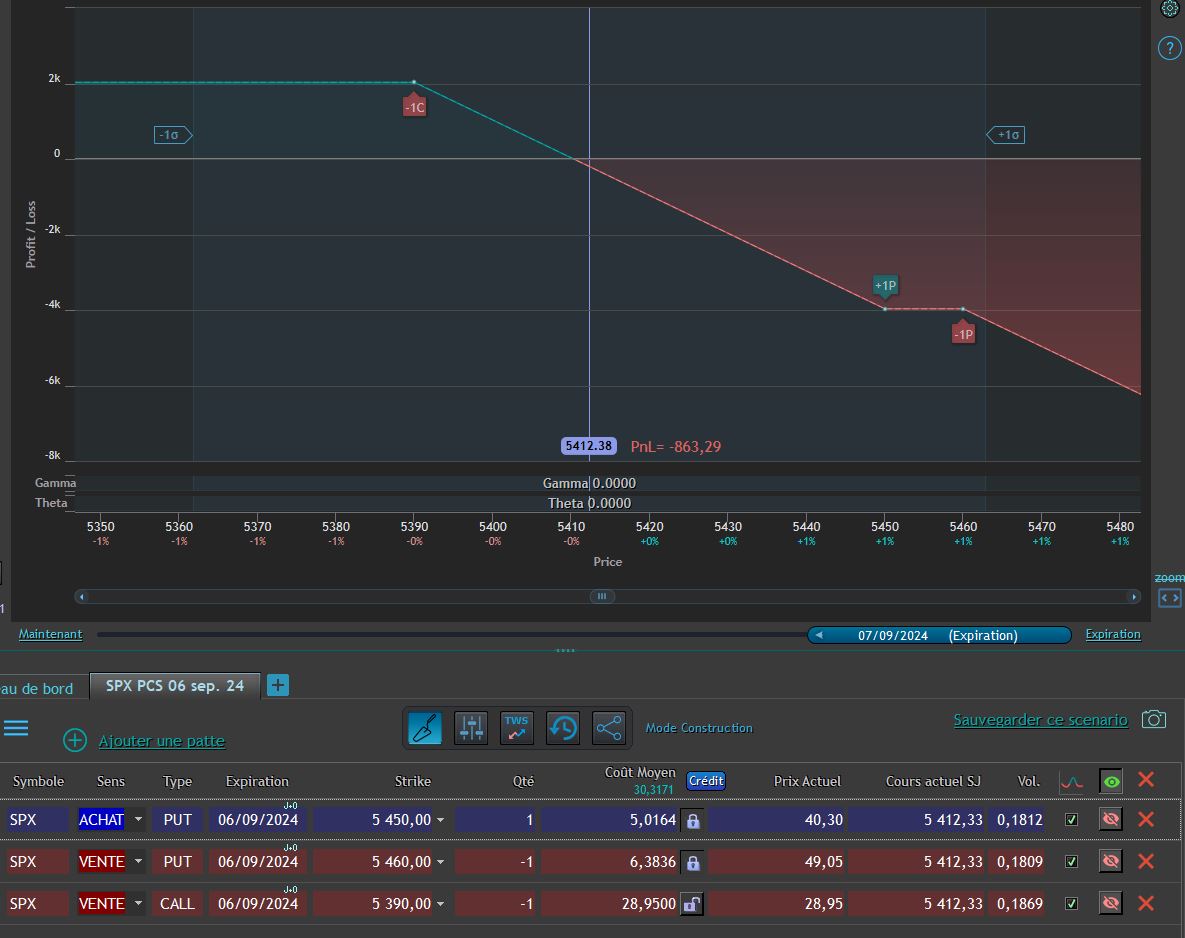The height and width of the screenshot is (938, 1185).
Task: Expand the 5 460,00 strike dropdown
Action: click(441, 862)
